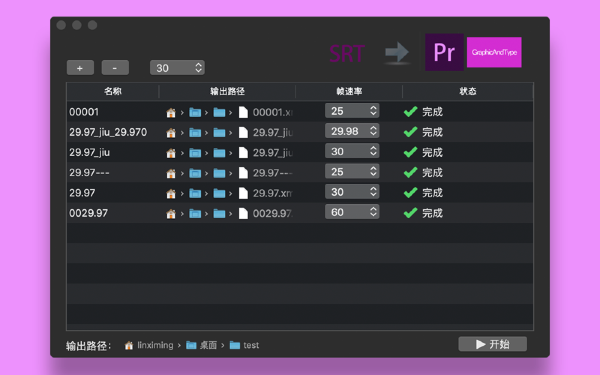Click second folder icon in row 00001 path
This screenshot has height=375, width=600.
(x=219, y=112)
